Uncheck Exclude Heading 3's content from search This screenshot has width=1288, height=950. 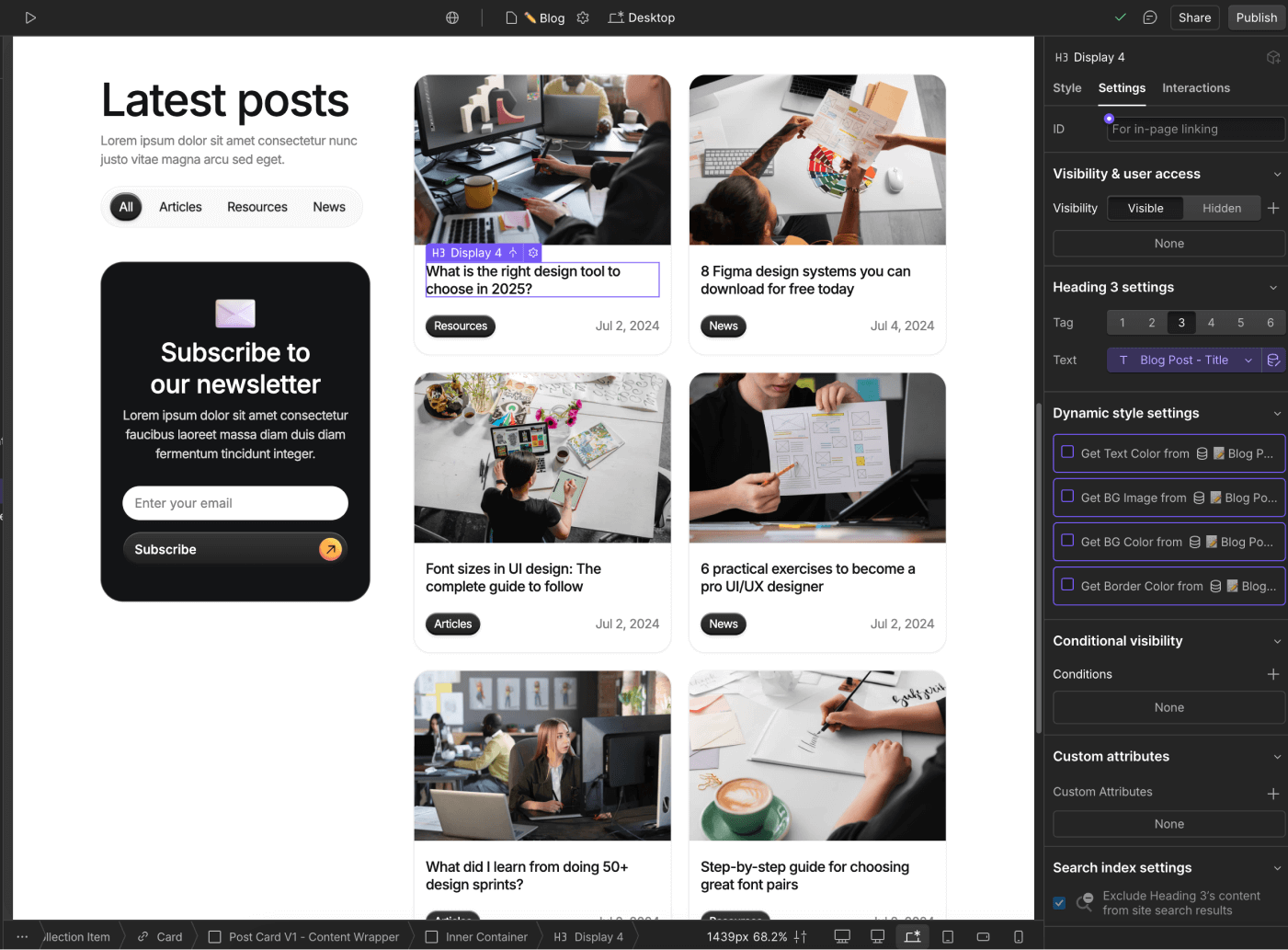(x=1059, y=903)
